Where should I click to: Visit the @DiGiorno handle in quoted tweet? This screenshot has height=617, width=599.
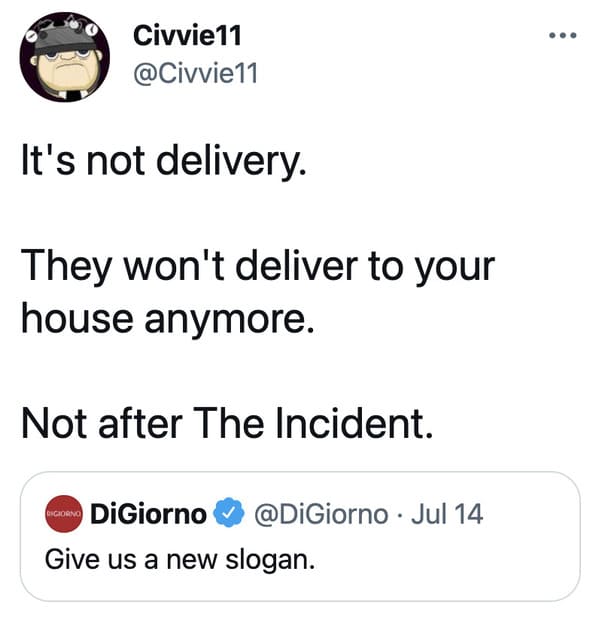(x=322, y=514)
